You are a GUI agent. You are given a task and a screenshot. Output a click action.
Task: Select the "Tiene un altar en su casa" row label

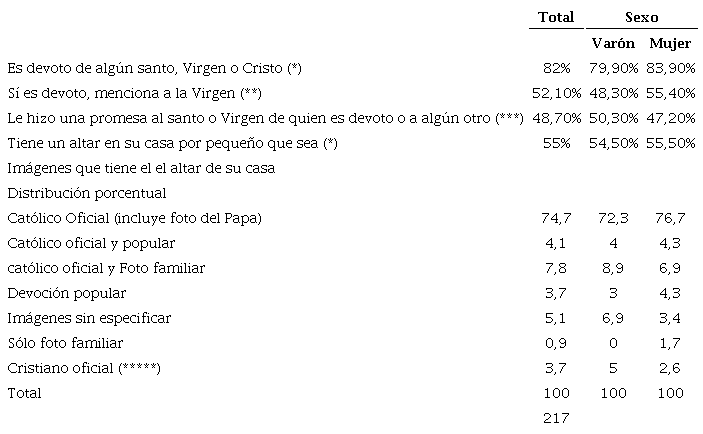click(x=172, y=144)
